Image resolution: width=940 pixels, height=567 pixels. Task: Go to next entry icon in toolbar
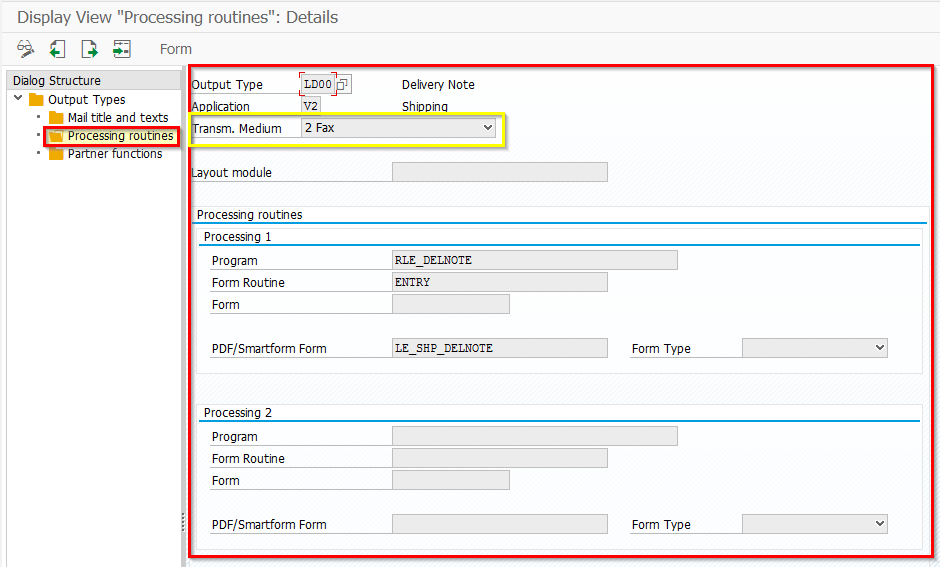(89, 49)
